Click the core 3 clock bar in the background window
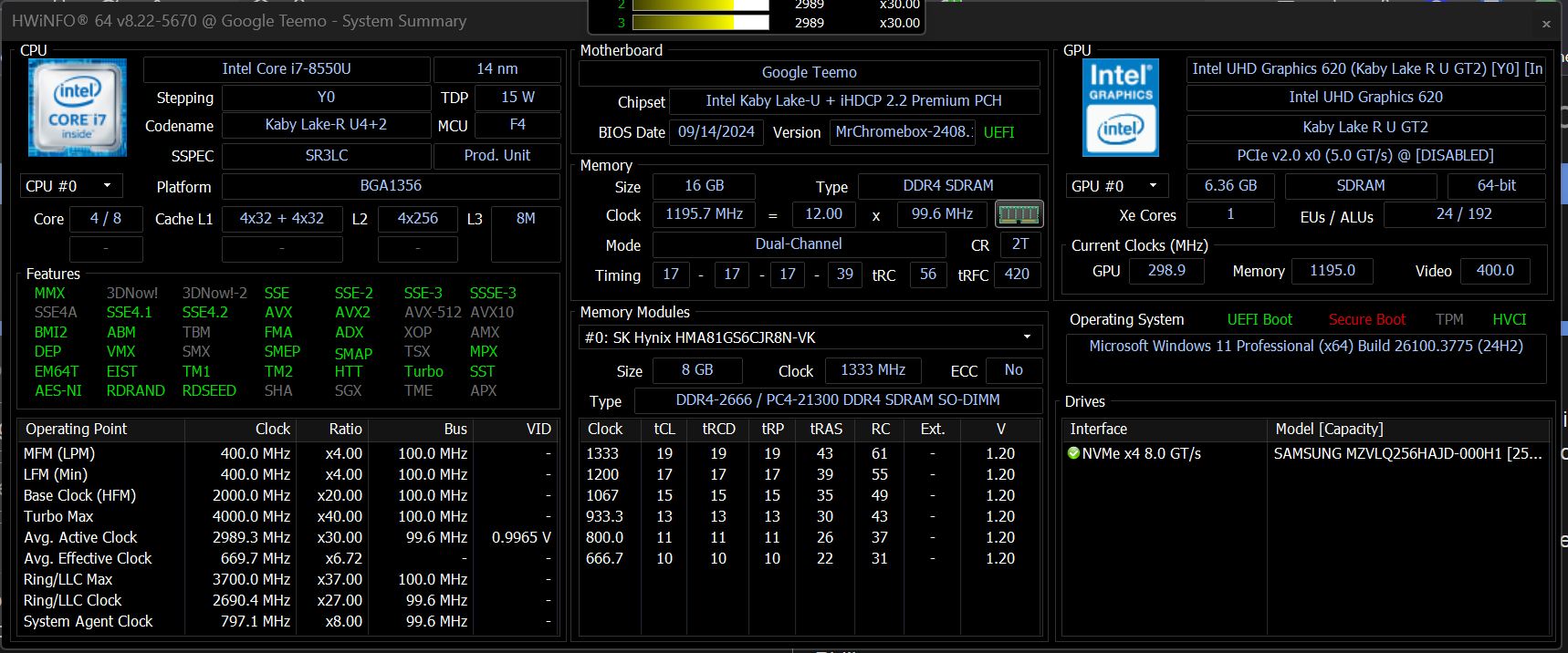1568x653 pixels. pyautogui.click(x=700, y=23)
